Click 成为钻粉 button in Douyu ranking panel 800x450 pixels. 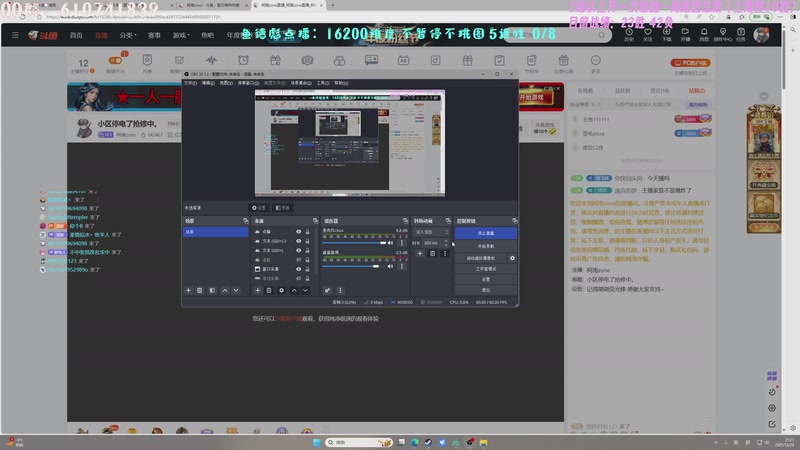698,105
